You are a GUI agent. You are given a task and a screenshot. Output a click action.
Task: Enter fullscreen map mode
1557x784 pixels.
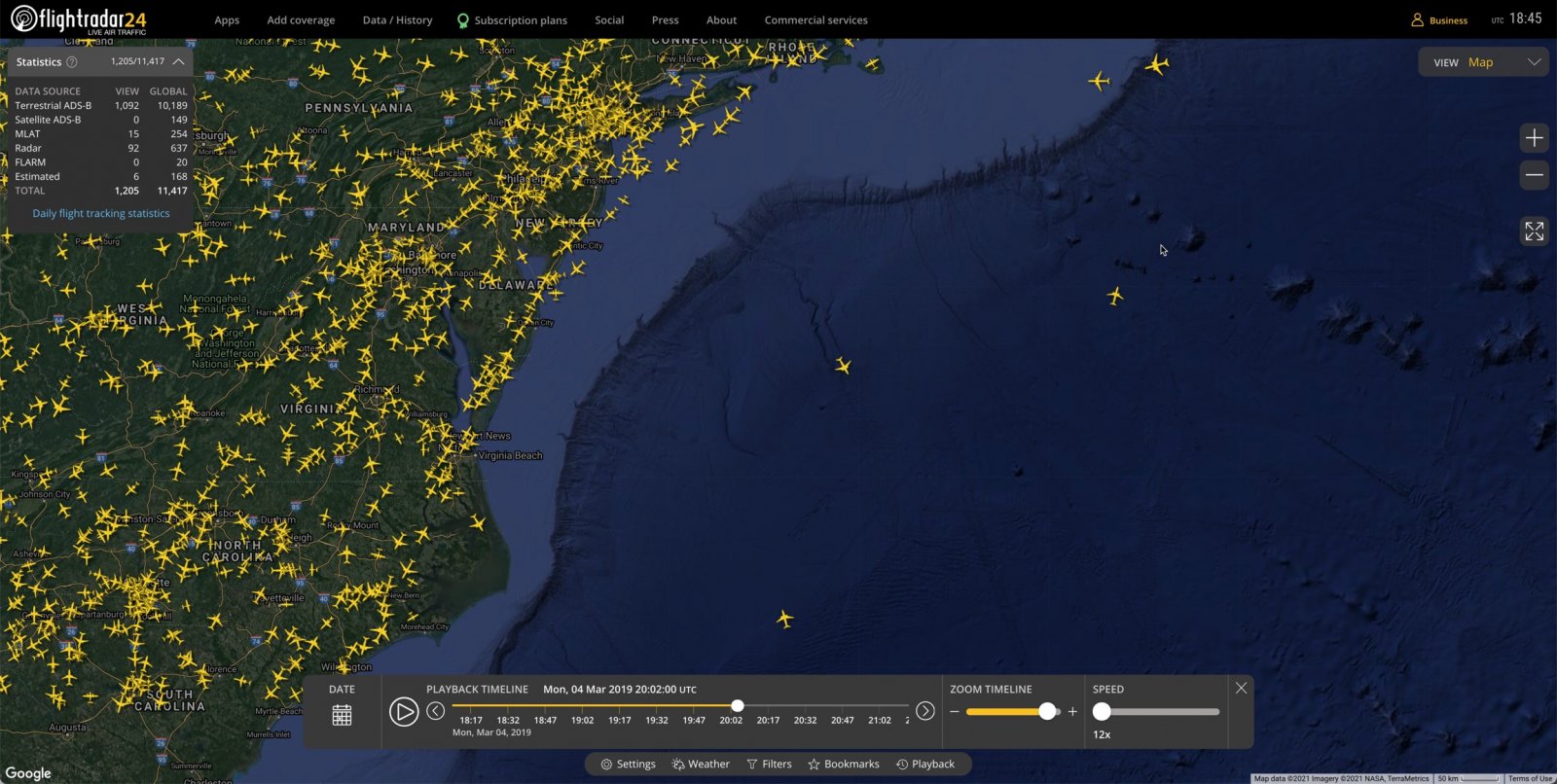tap(1534, 232)
